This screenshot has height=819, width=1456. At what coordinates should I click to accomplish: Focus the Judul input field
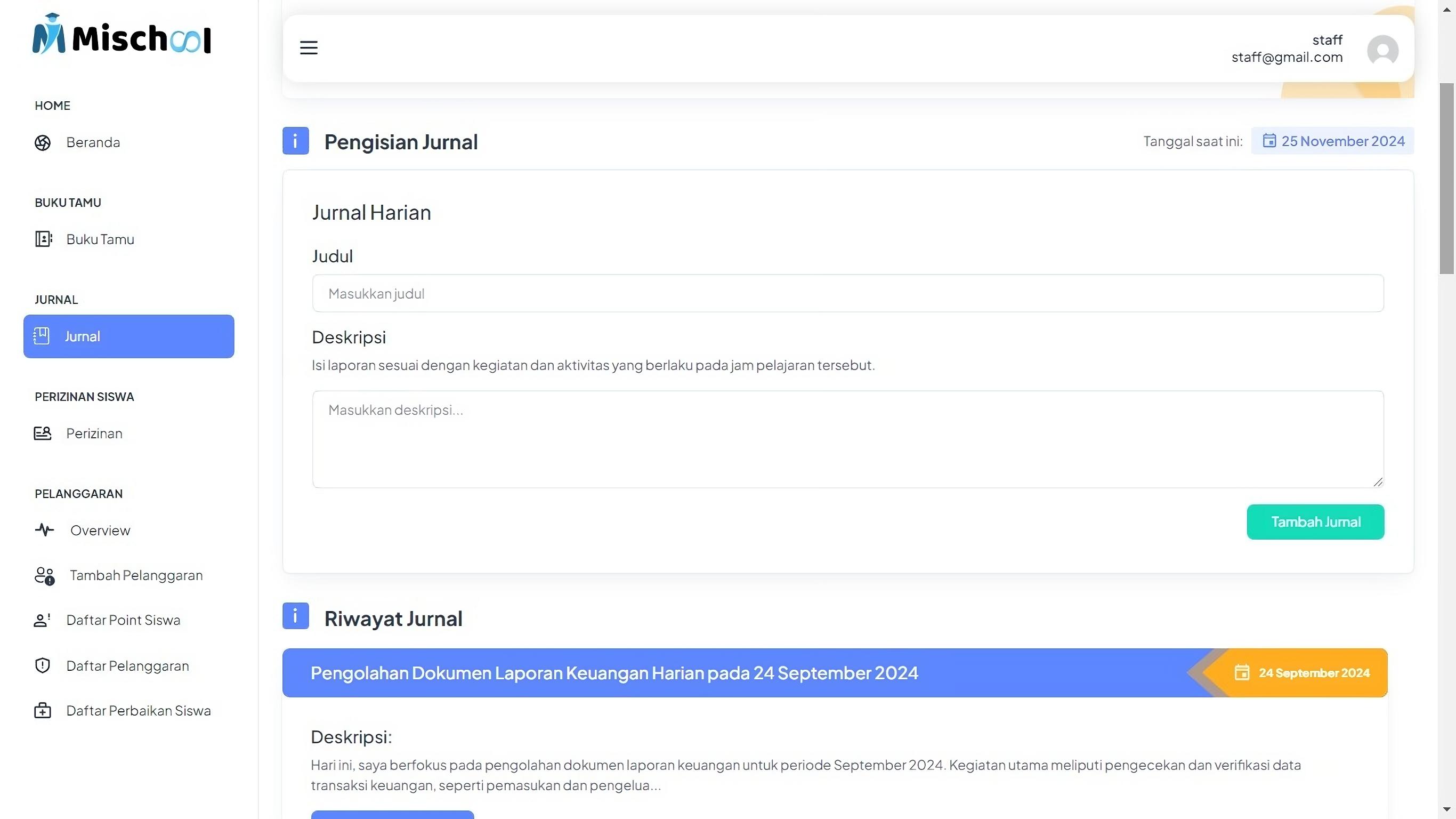tap(848, 294)
